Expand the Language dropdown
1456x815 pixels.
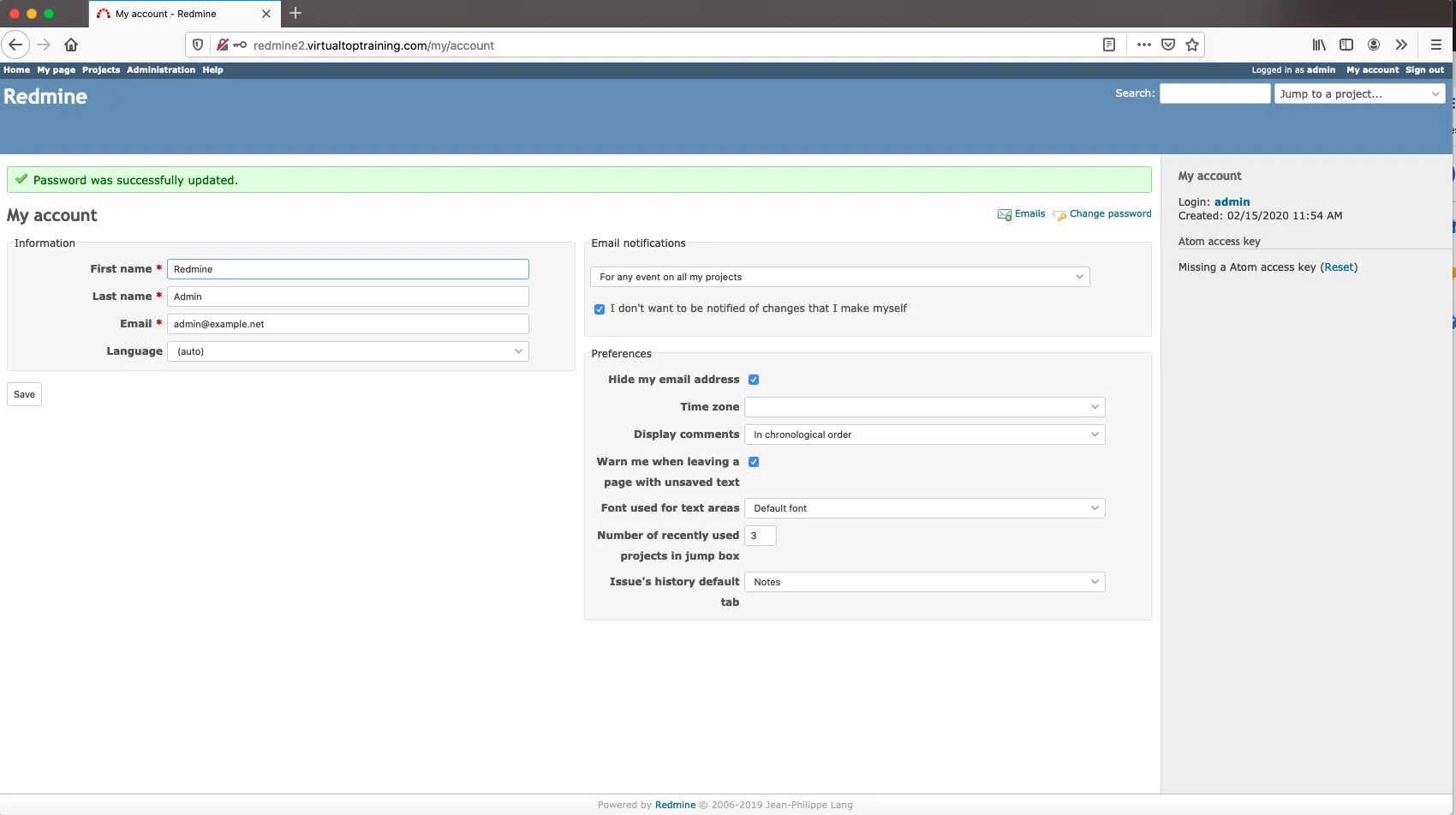click(348, 351)
